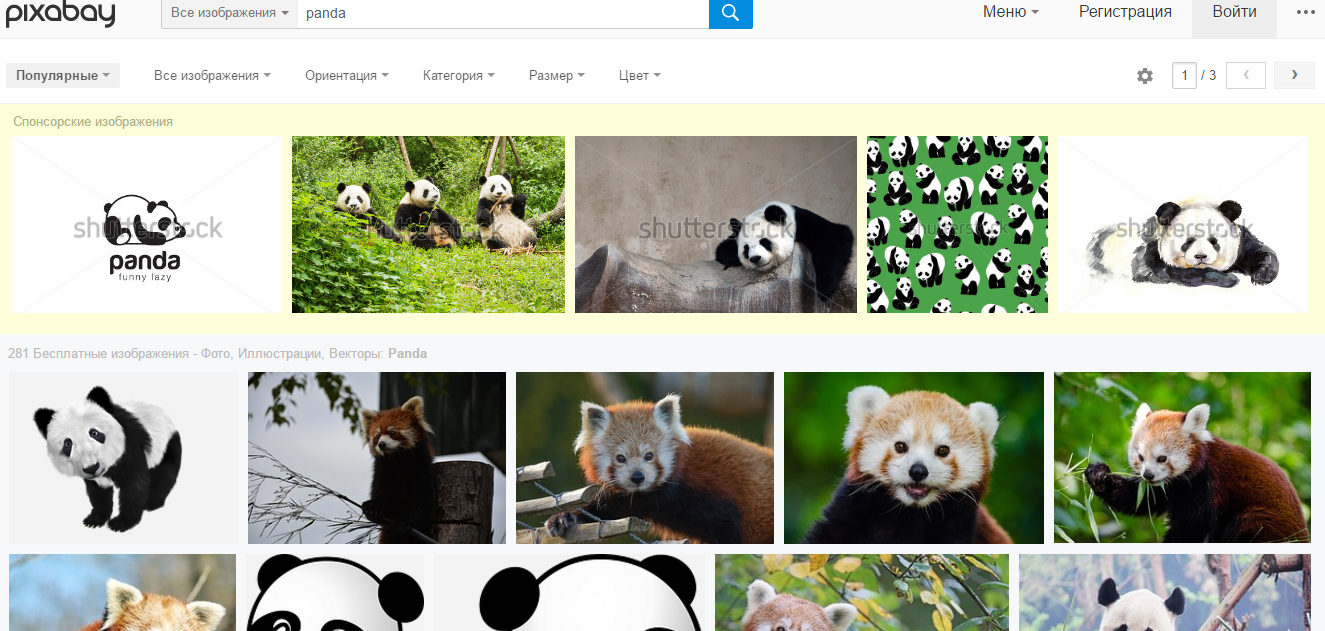Open bottom-row red panda against blue sky

click(x=122, y=592)
